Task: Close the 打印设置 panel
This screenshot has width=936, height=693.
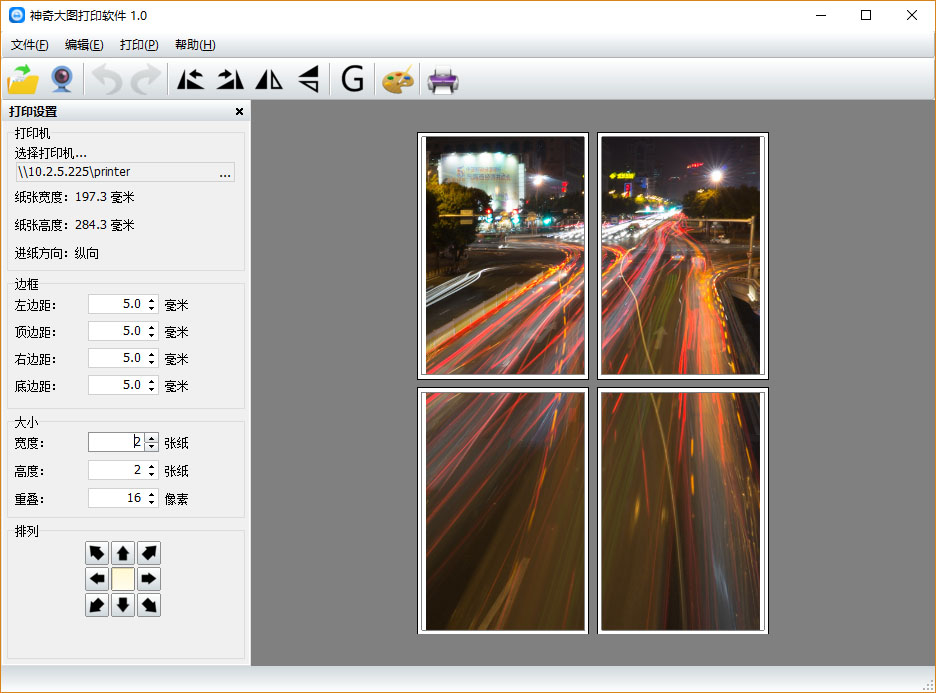Action: click(239, 112)
